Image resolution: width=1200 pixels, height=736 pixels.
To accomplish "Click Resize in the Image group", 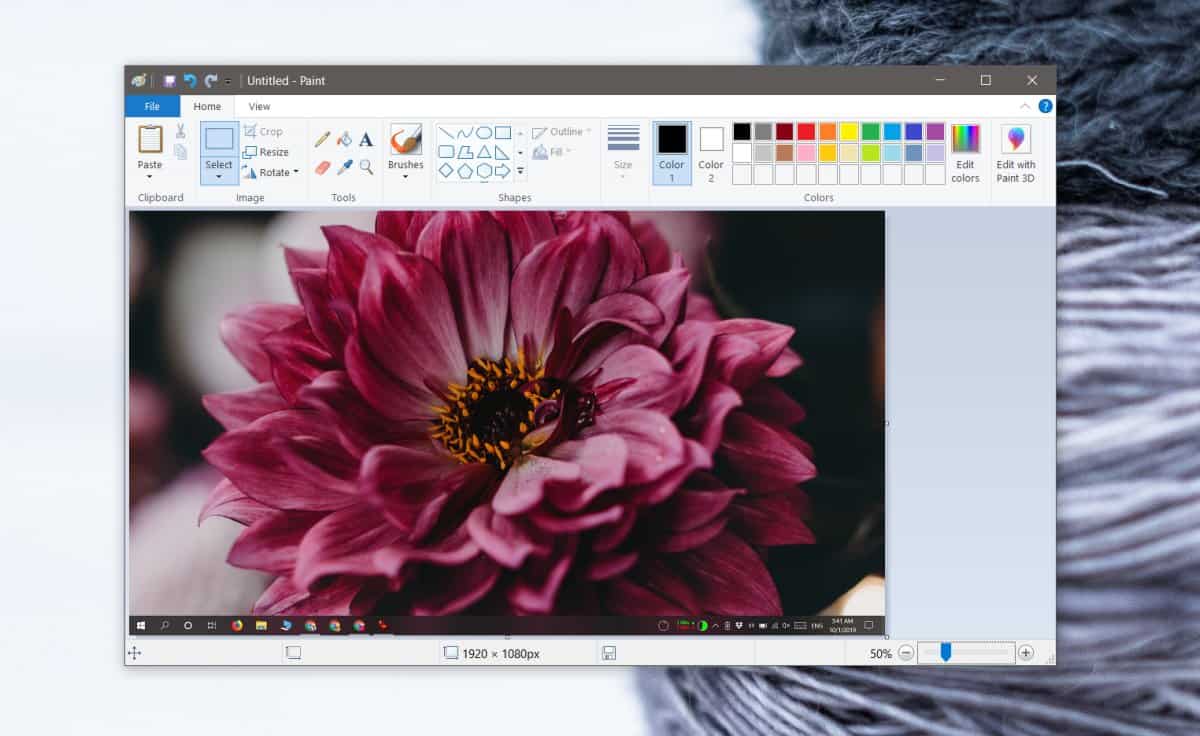I will coord(268,153).
